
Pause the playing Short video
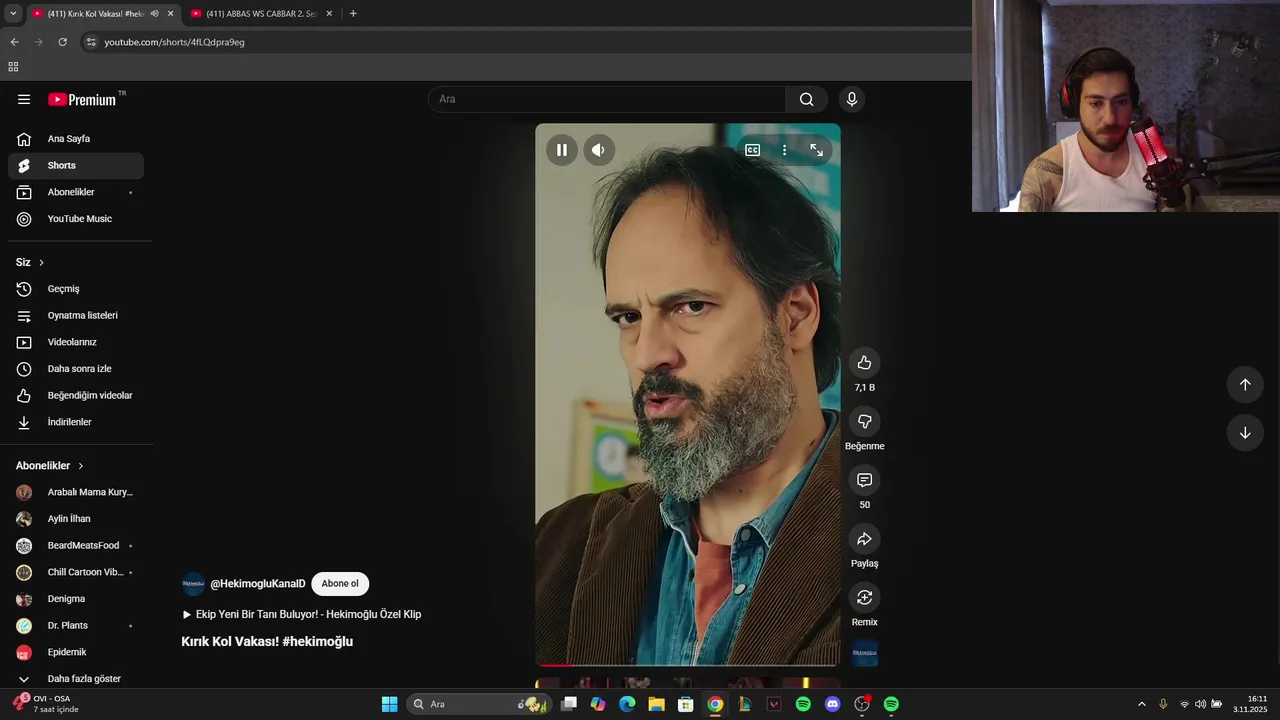[562, 150]
